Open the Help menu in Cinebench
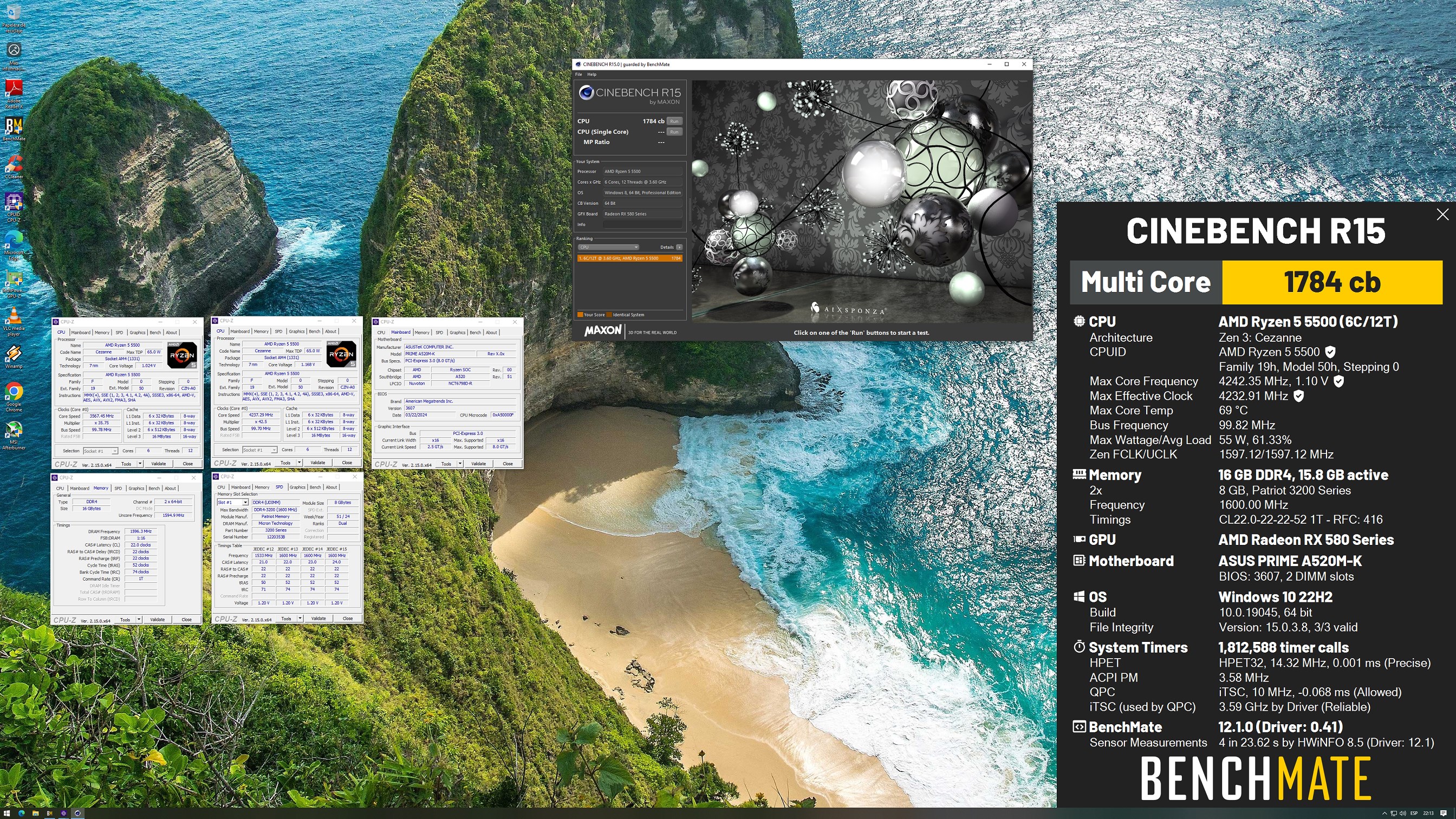Viewport: 1456px width, 819px height. [591, 75]
